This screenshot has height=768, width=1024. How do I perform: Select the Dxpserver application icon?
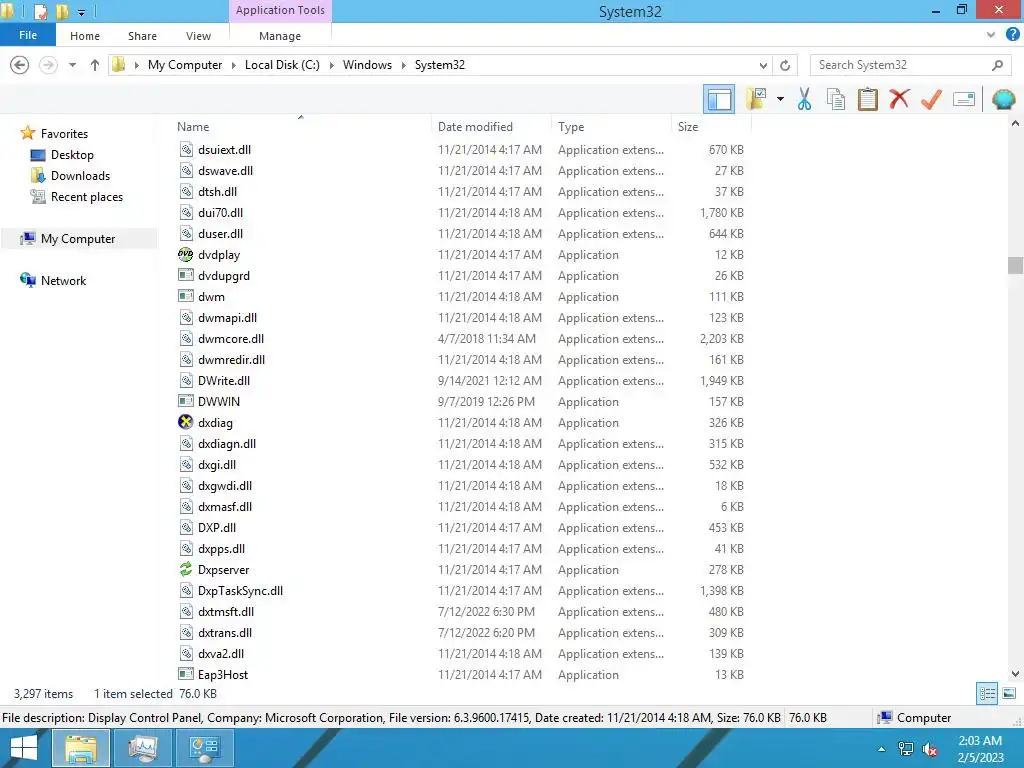click(185, 569)
